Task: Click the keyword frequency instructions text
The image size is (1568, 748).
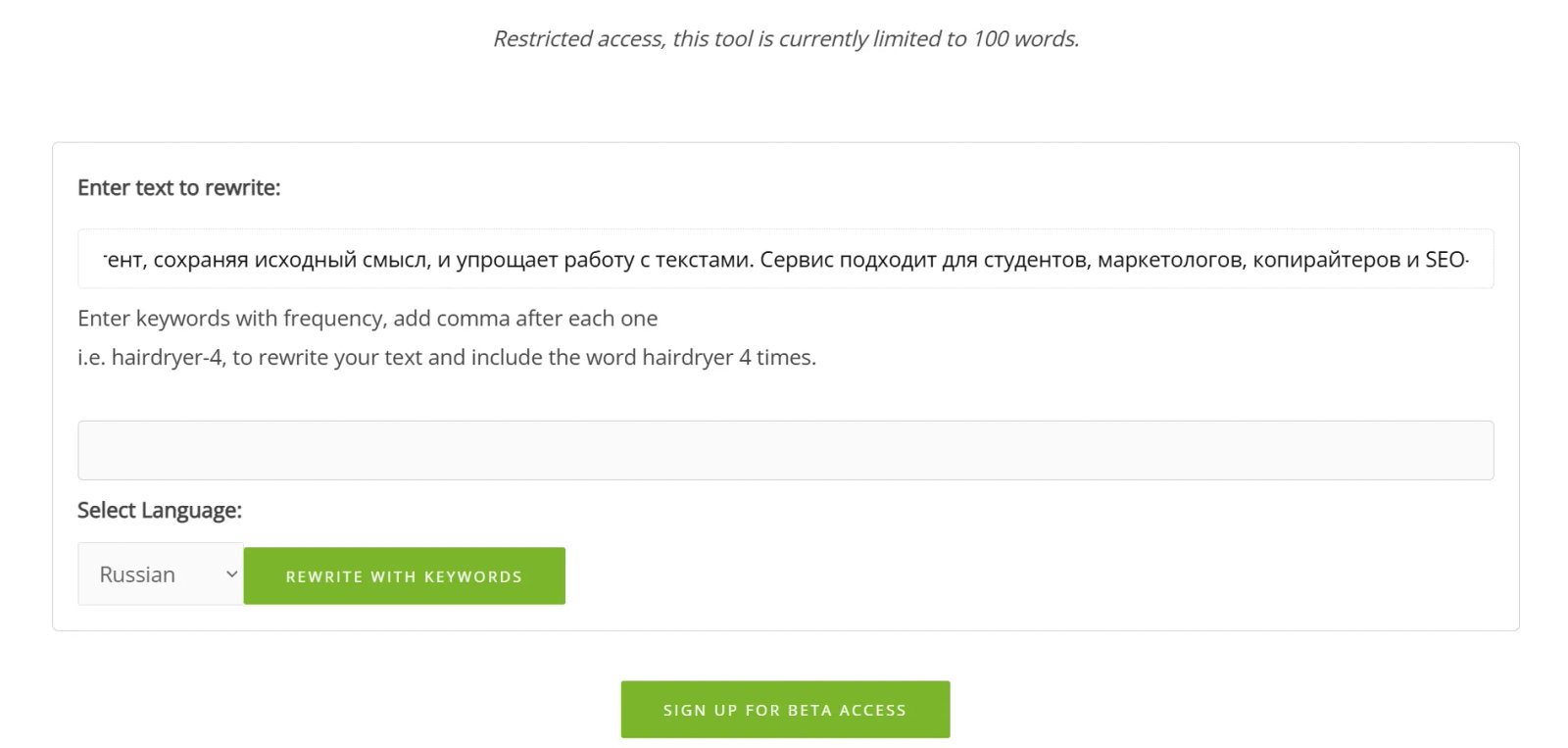Action: pos(367,318)
